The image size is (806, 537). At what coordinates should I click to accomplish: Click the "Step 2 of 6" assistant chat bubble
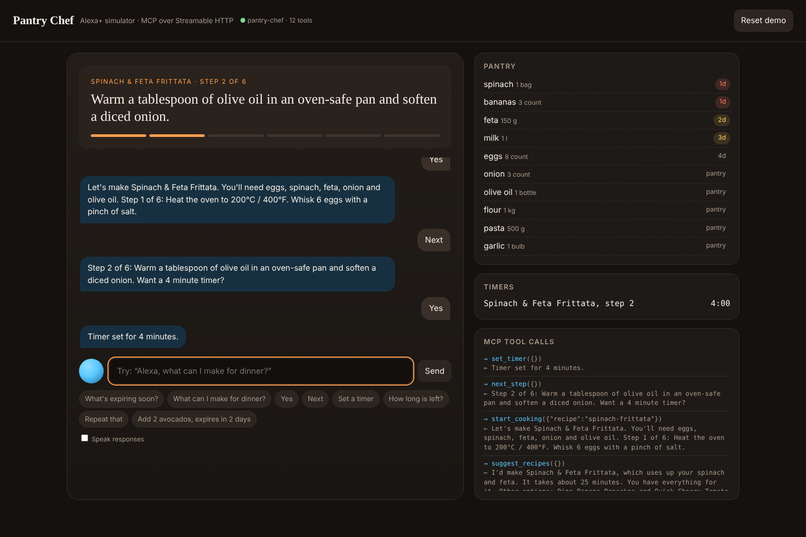(x=237, y=274)
